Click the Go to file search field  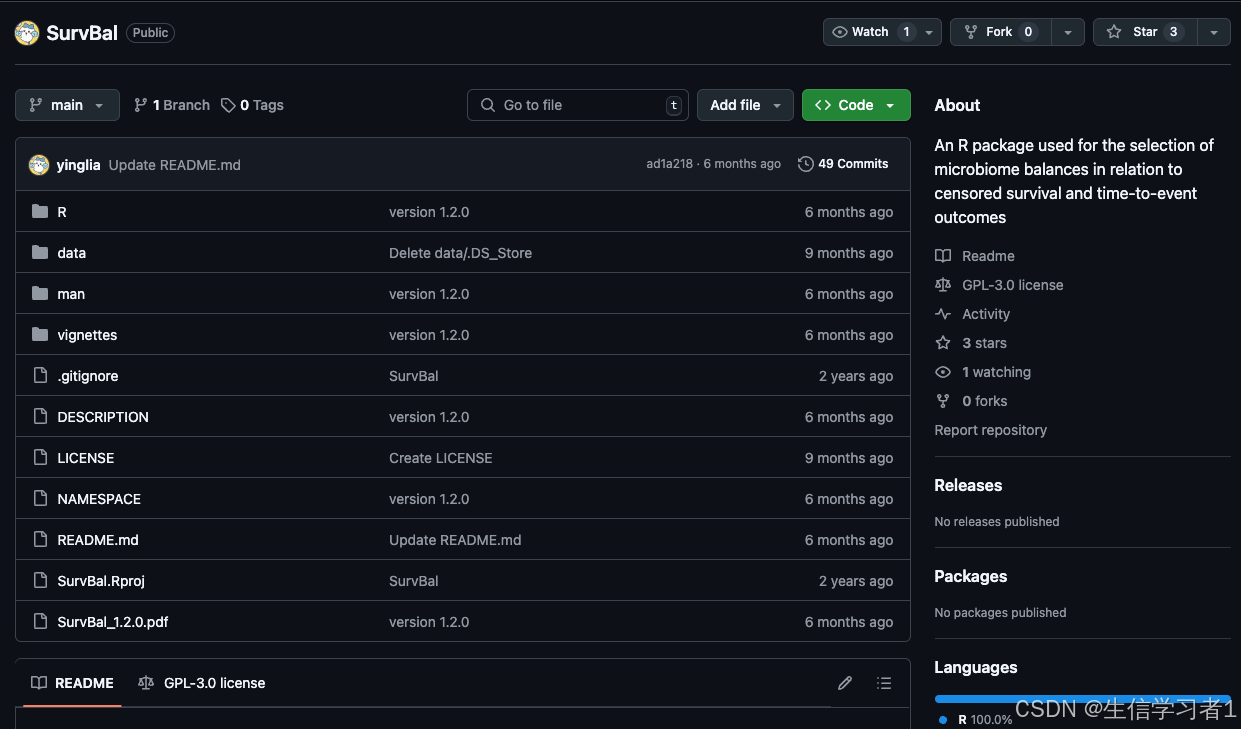click(x=578, y=105)
